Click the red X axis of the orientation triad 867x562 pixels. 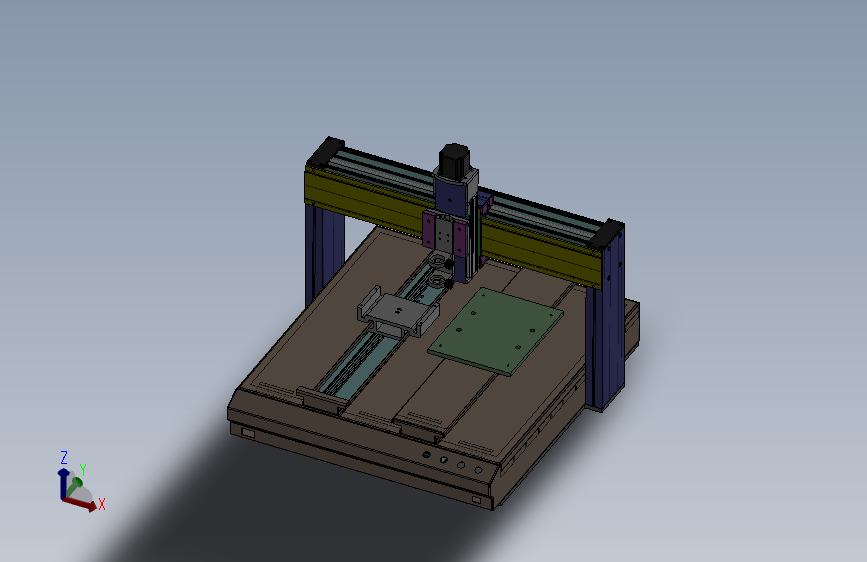81,504
